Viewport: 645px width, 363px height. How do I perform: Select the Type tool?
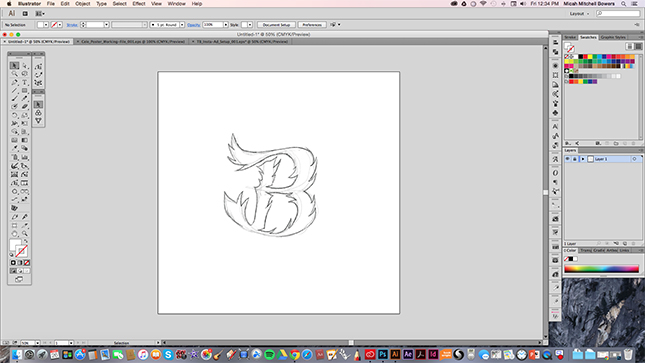25,82
